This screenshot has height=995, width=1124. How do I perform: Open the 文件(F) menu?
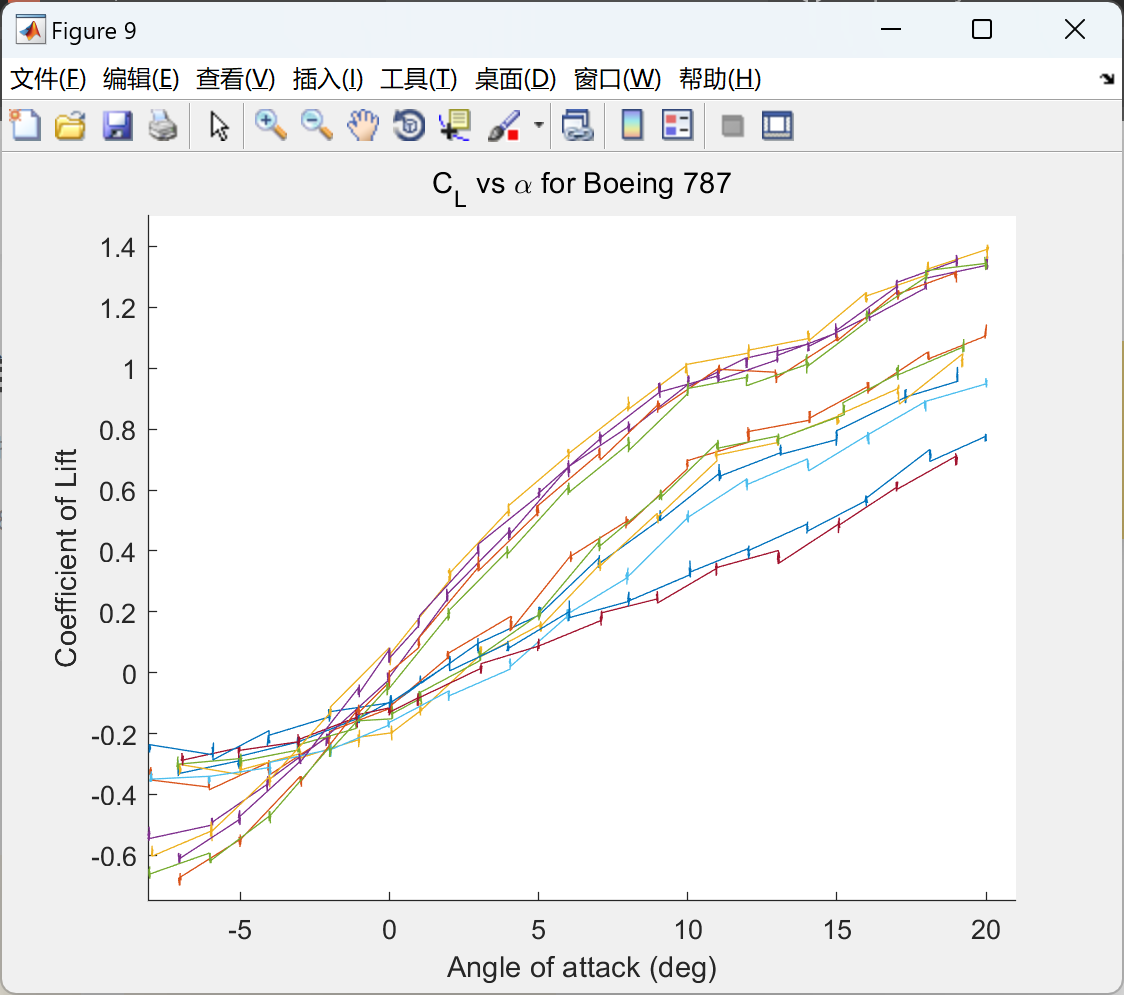pos(48,79)
